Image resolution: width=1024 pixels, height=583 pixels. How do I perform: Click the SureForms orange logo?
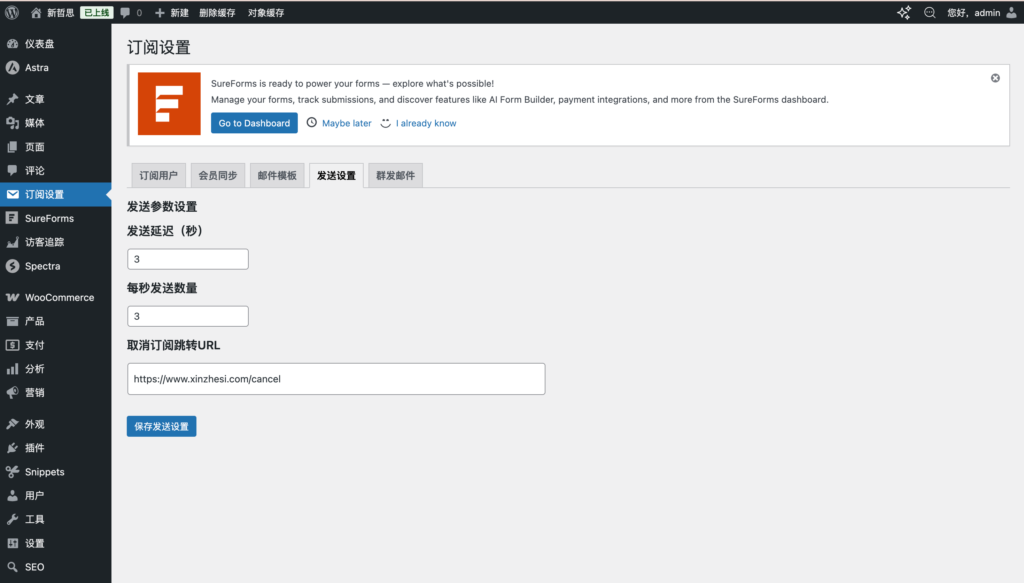[169, 104]
